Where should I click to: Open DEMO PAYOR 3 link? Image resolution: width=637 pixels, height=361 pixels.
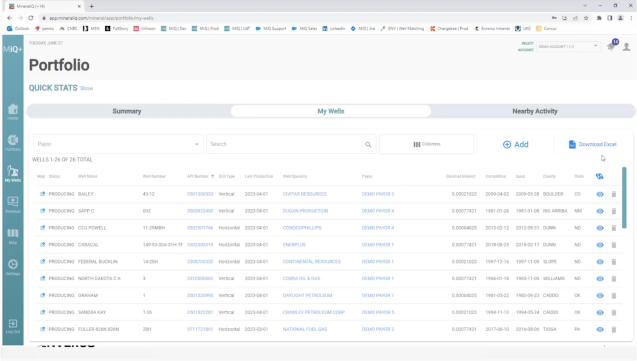(x=378, y=194)
